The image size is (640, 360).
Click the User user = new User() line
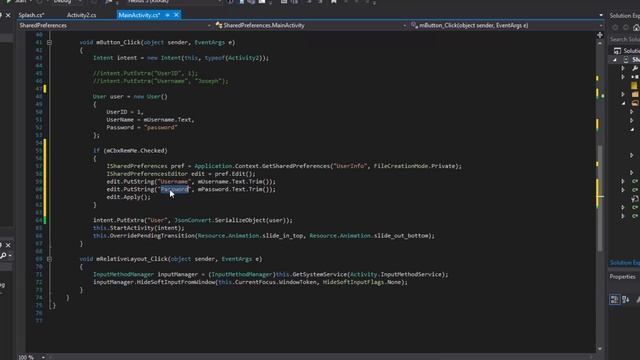[x=130, y=97]
